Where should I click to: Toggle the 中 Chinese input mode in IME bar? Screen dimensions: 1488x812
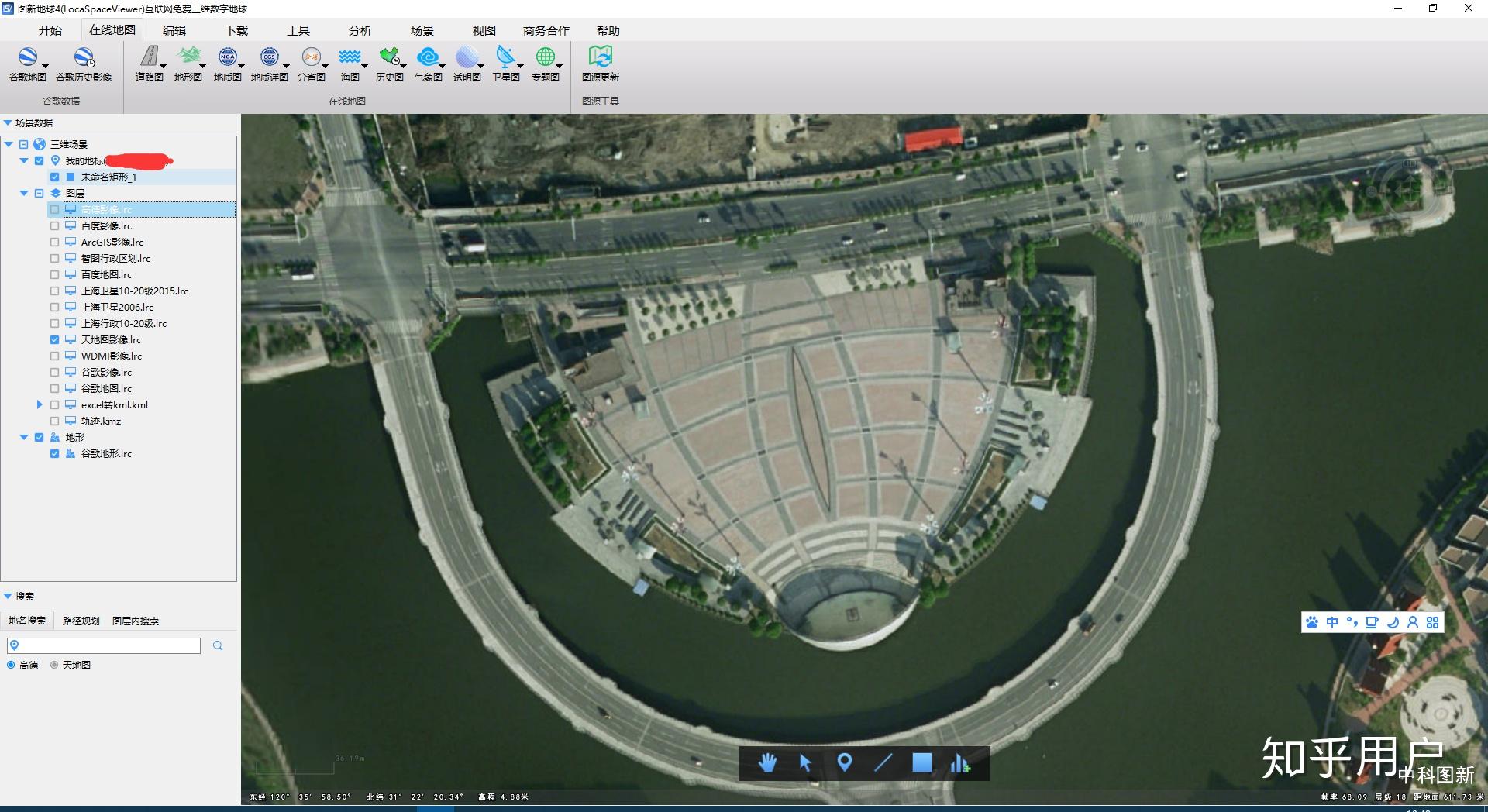1332,622
